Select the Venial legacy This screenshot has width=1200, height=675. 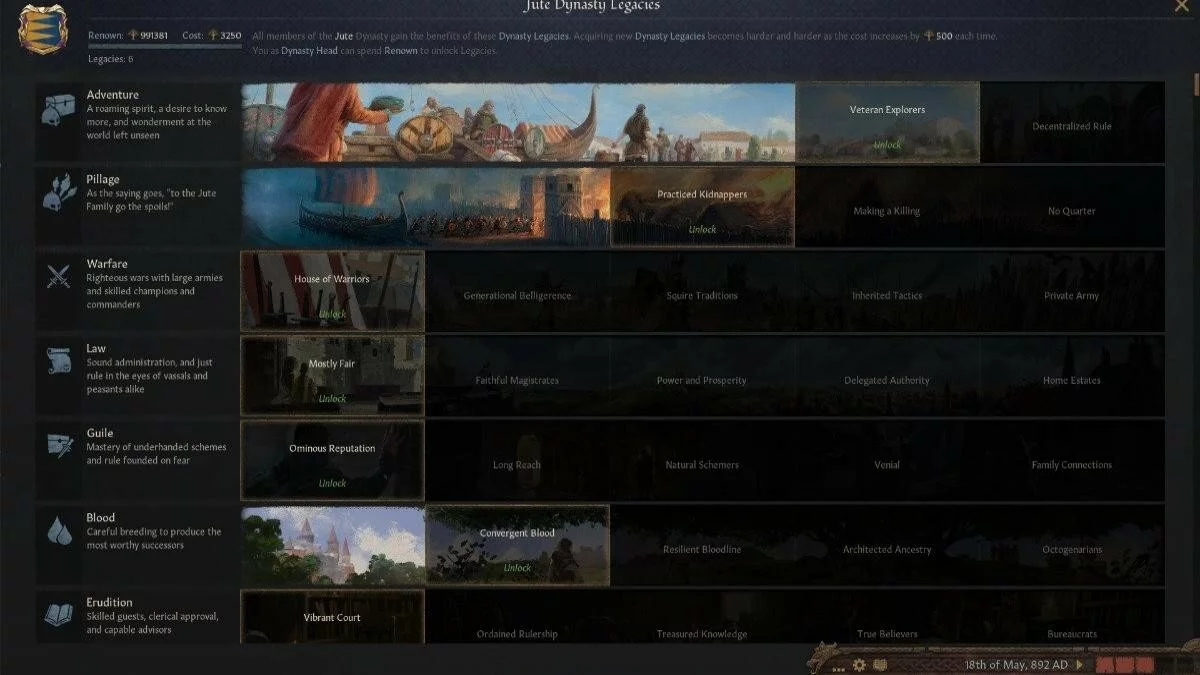(x=887, y=460)
